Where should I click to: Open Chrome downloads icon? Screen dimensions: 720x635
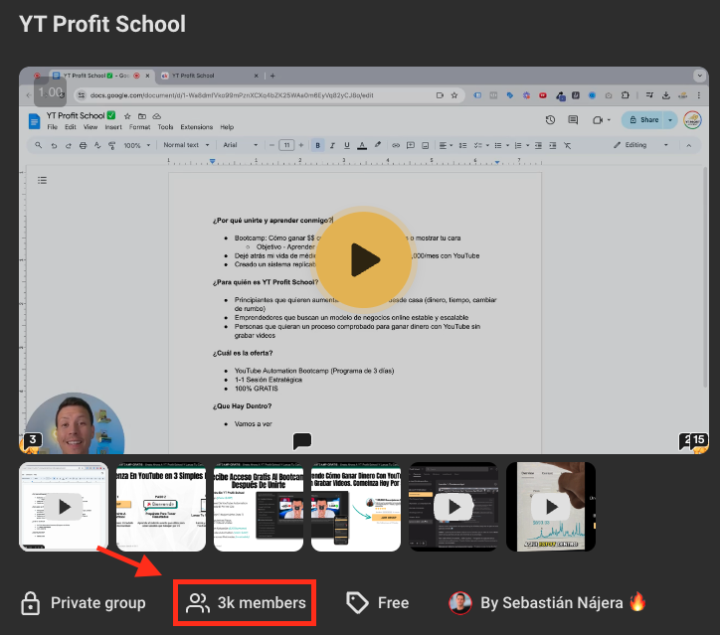pos(666,96)
